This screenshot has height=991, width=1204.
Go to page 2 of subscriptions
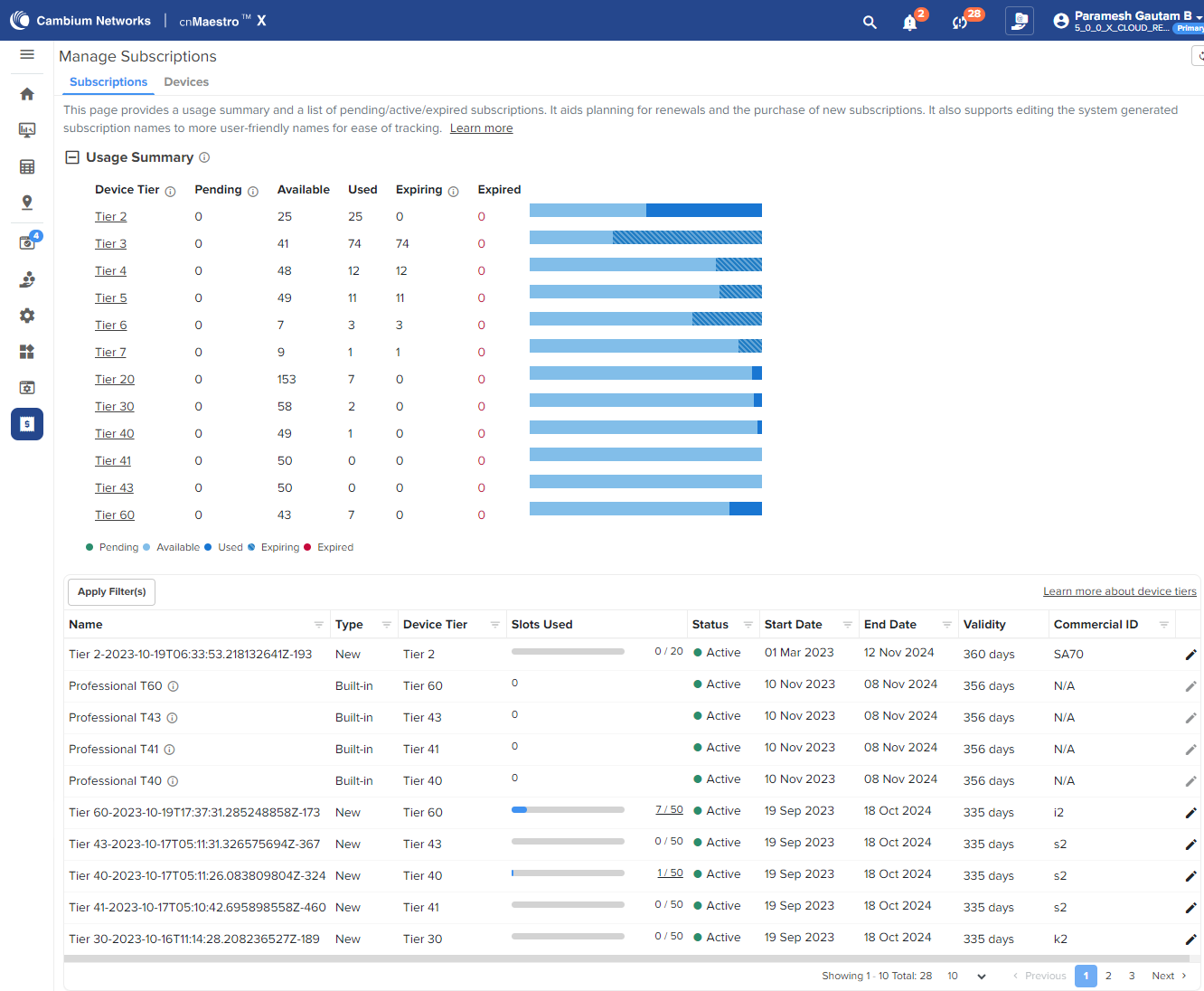1108,977
